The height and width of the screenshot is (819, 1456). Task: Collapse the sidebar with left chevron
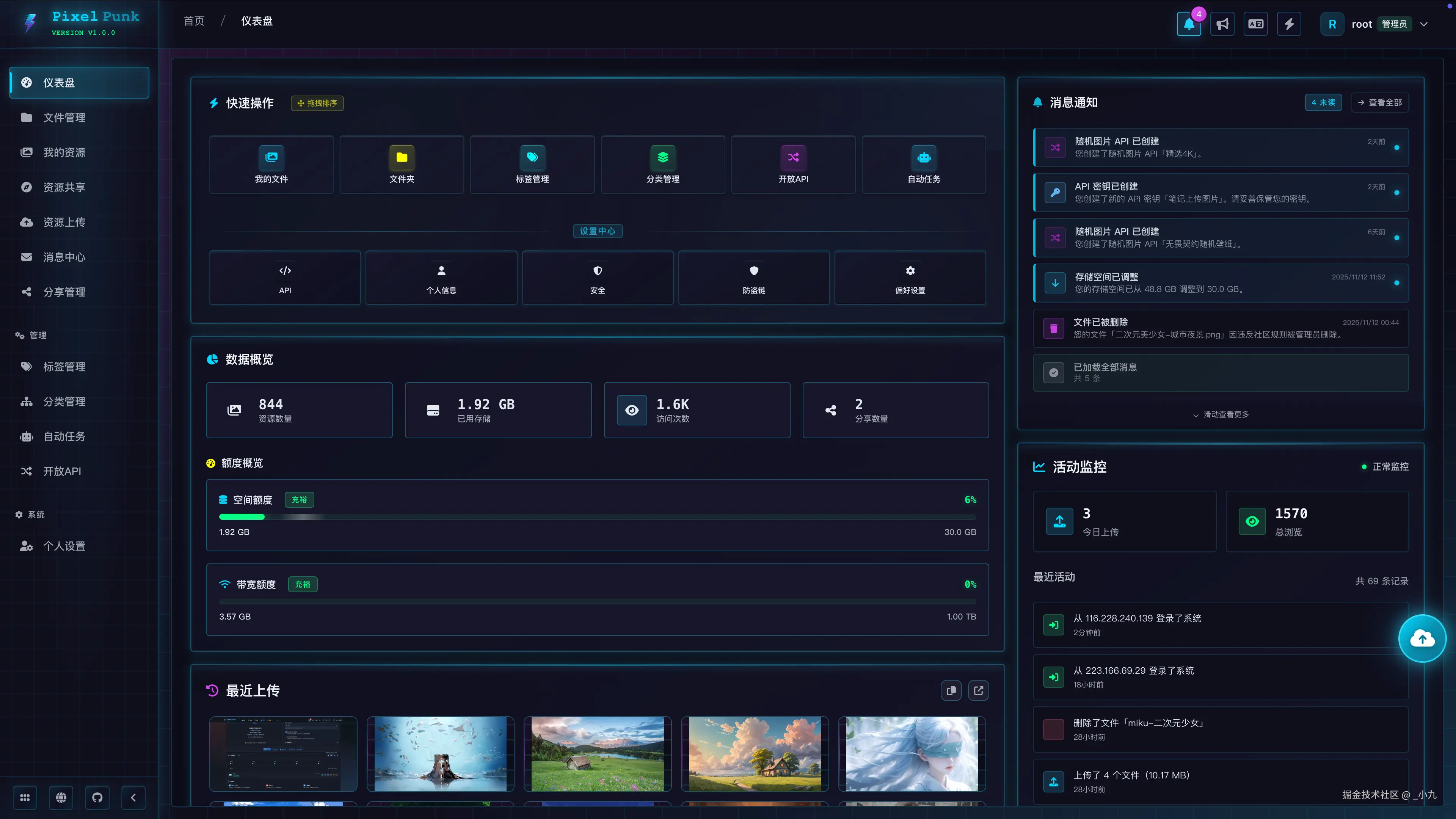point(133,797)
